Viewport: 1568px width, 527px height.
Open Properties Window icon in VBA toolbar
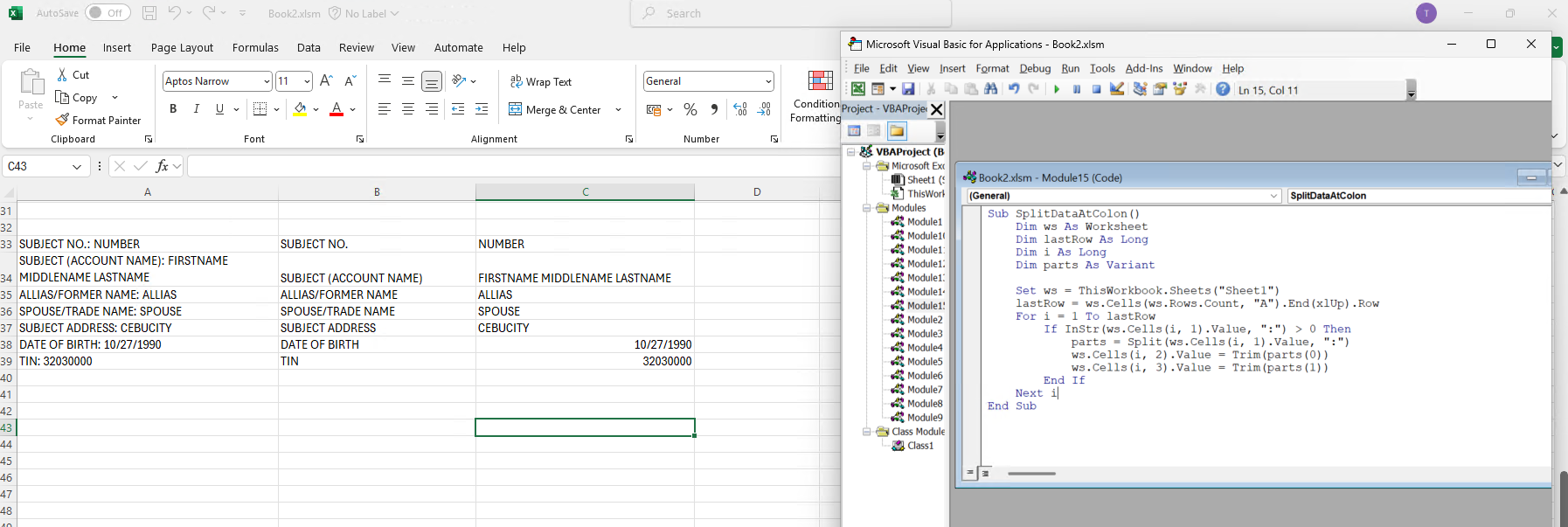click(1160, 89)
